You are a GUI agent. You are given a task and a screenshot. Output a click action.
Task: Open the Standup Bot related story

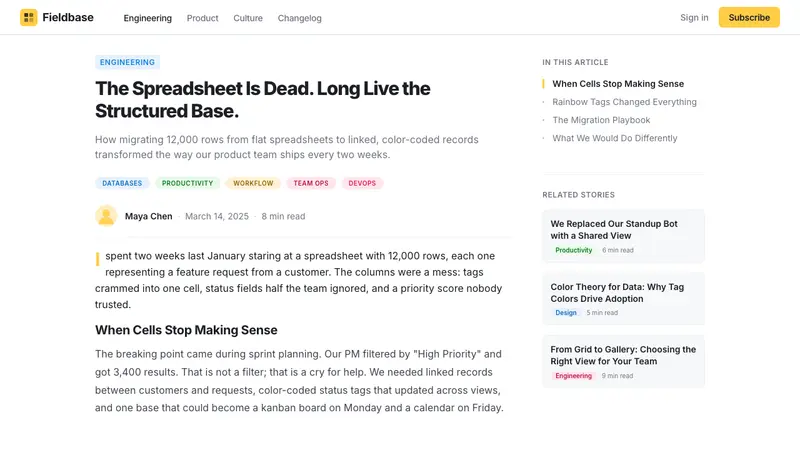tap(623, 236)
